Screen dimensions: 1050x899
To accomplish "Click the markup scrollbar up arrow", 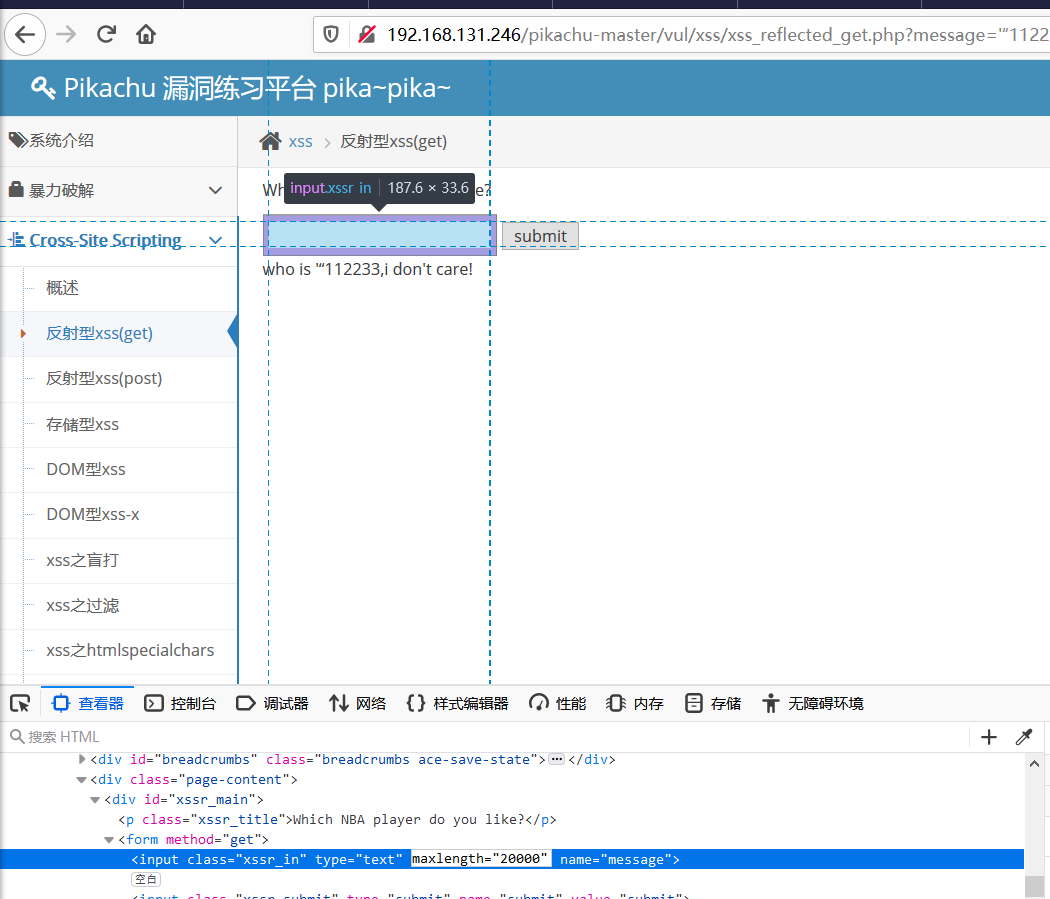I will pos(1034,763).
